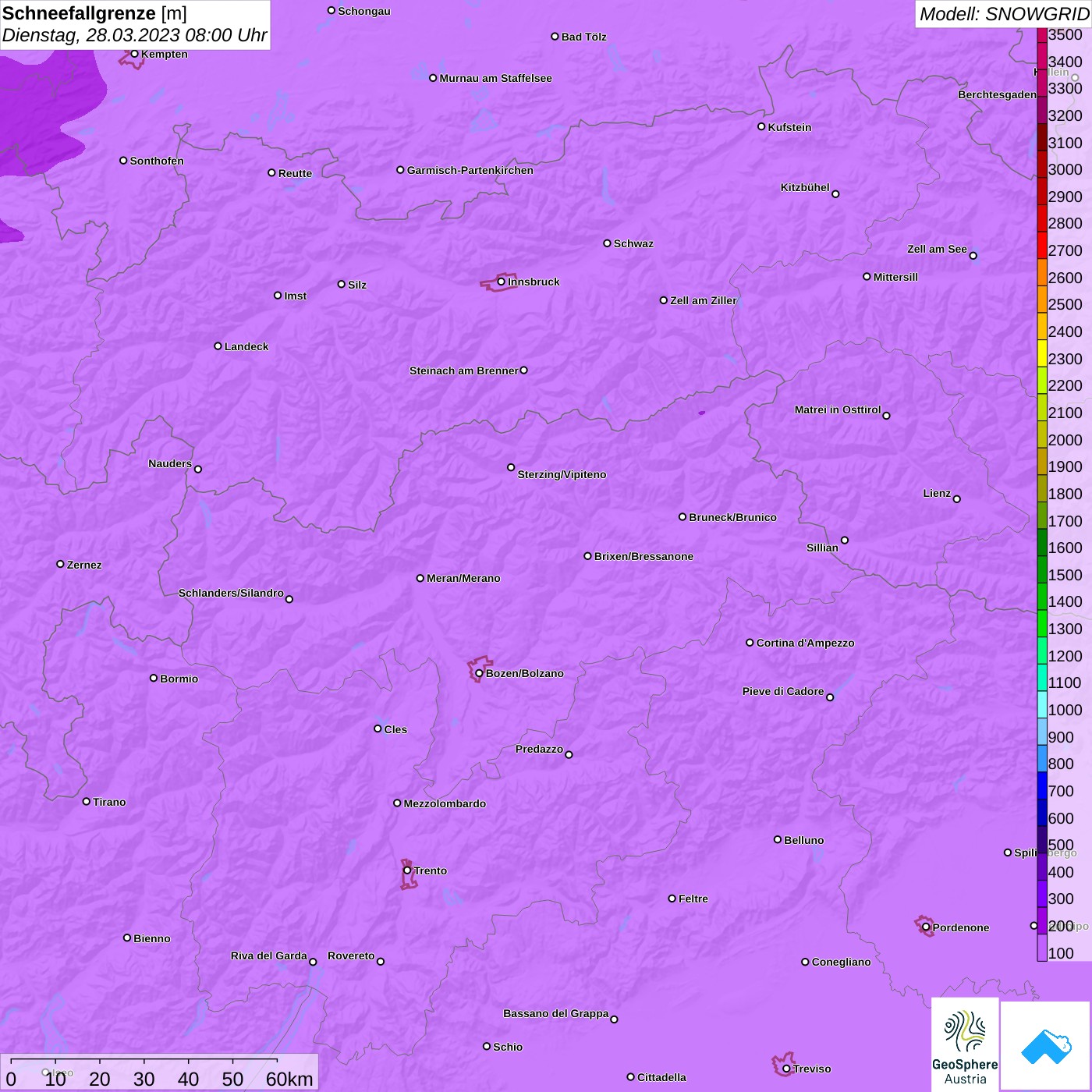Viewport: 1092px width, 1092px height.
Task: Click the Bassano del Grappa label
Action: 556,1013
